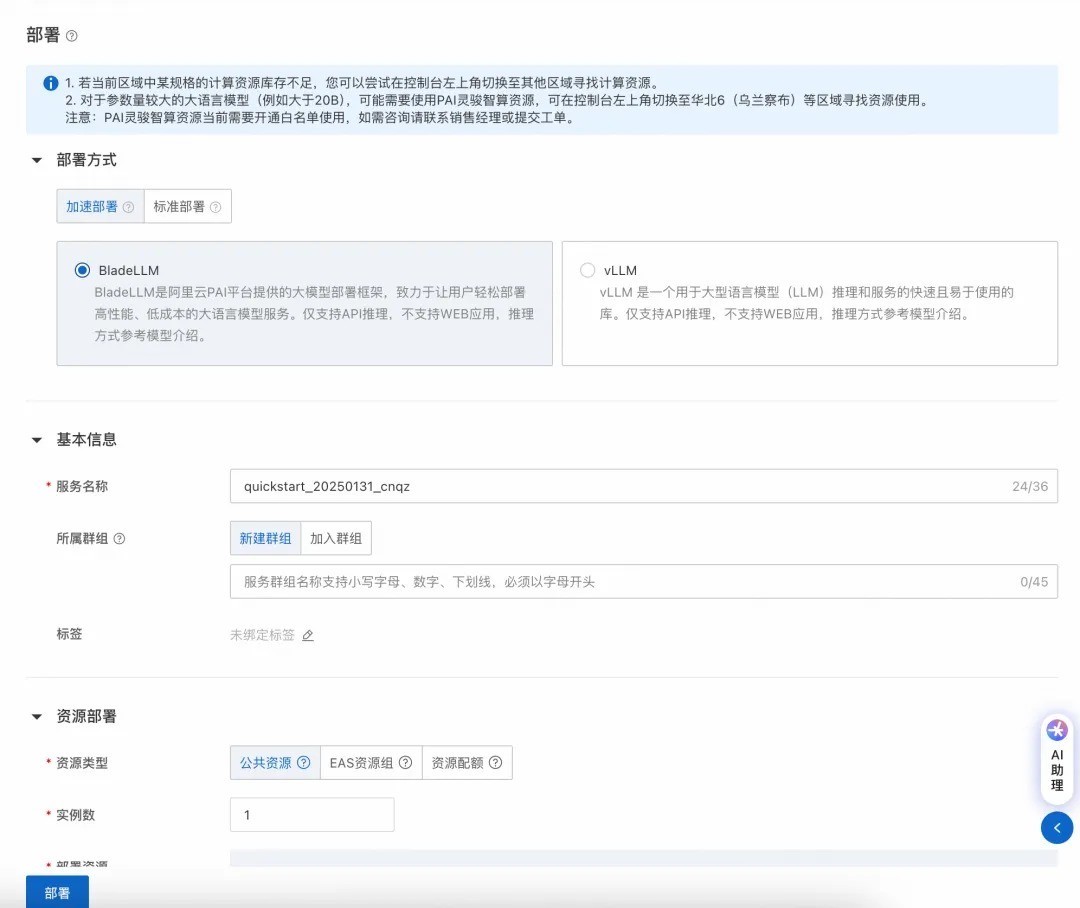The width and height of the screenshot is (1080, 908).
Task: Collapse the 部署方式 section
Action: point(37,160)
